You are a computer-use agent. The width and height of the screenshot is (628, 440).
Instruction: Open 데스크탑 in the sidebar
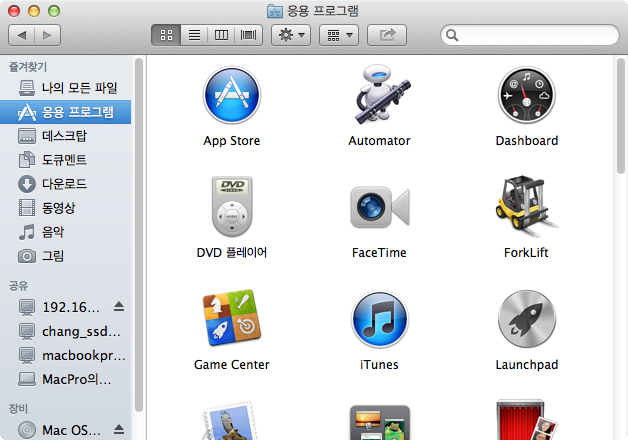[x=66, y=136]
